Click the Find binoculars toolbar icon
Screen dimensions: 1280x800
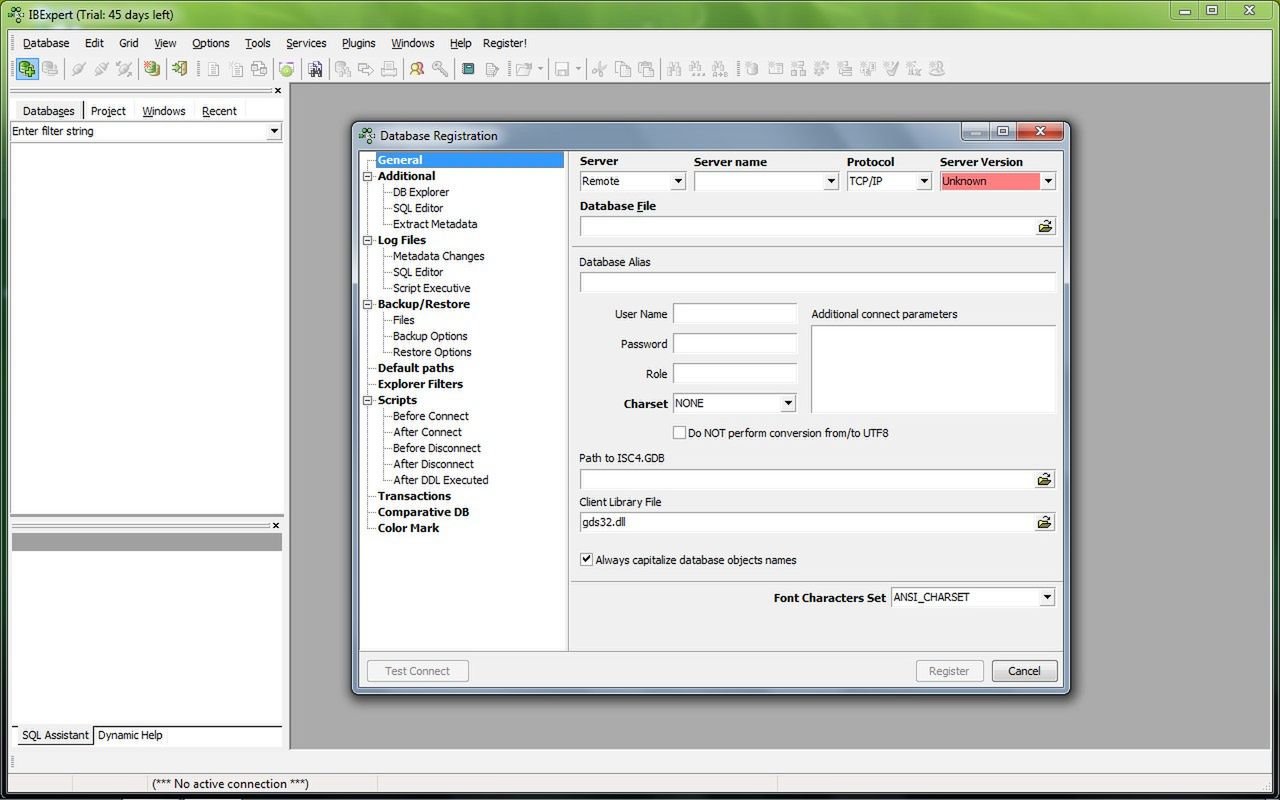(674, 69)
